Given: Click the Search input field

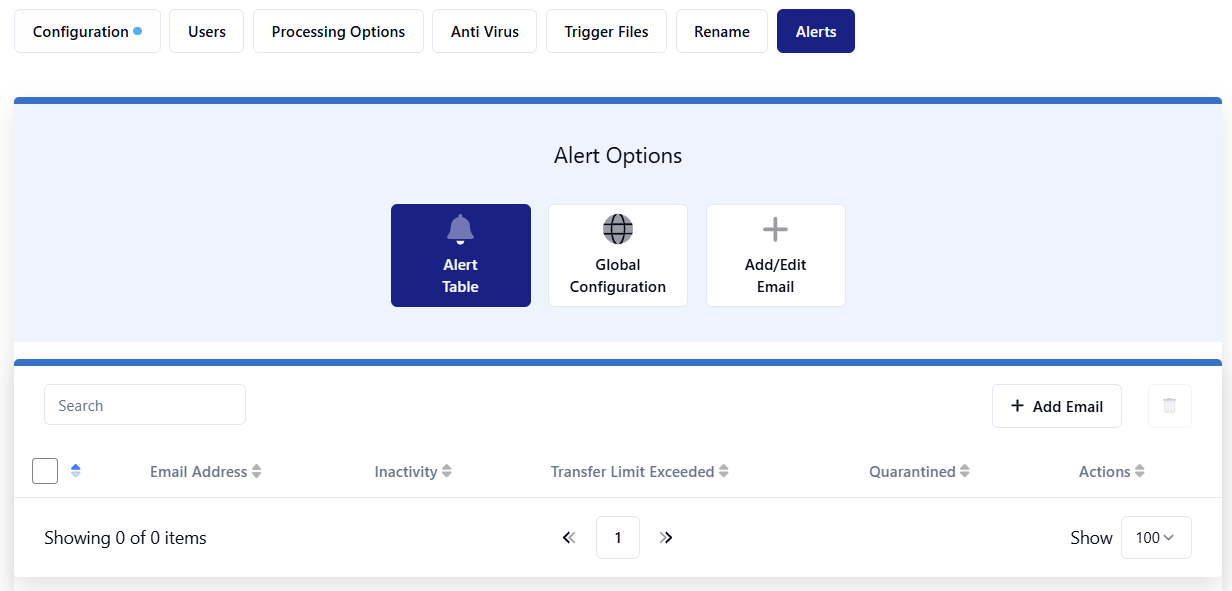Looking at the screenshot, I should (x=145, y=405).
